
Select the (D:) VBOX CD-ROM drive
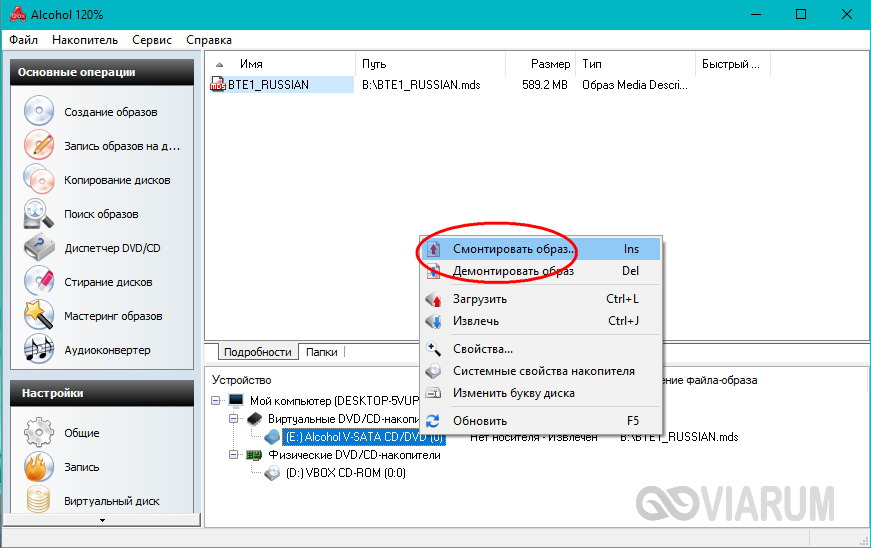(x=346, y=473)
